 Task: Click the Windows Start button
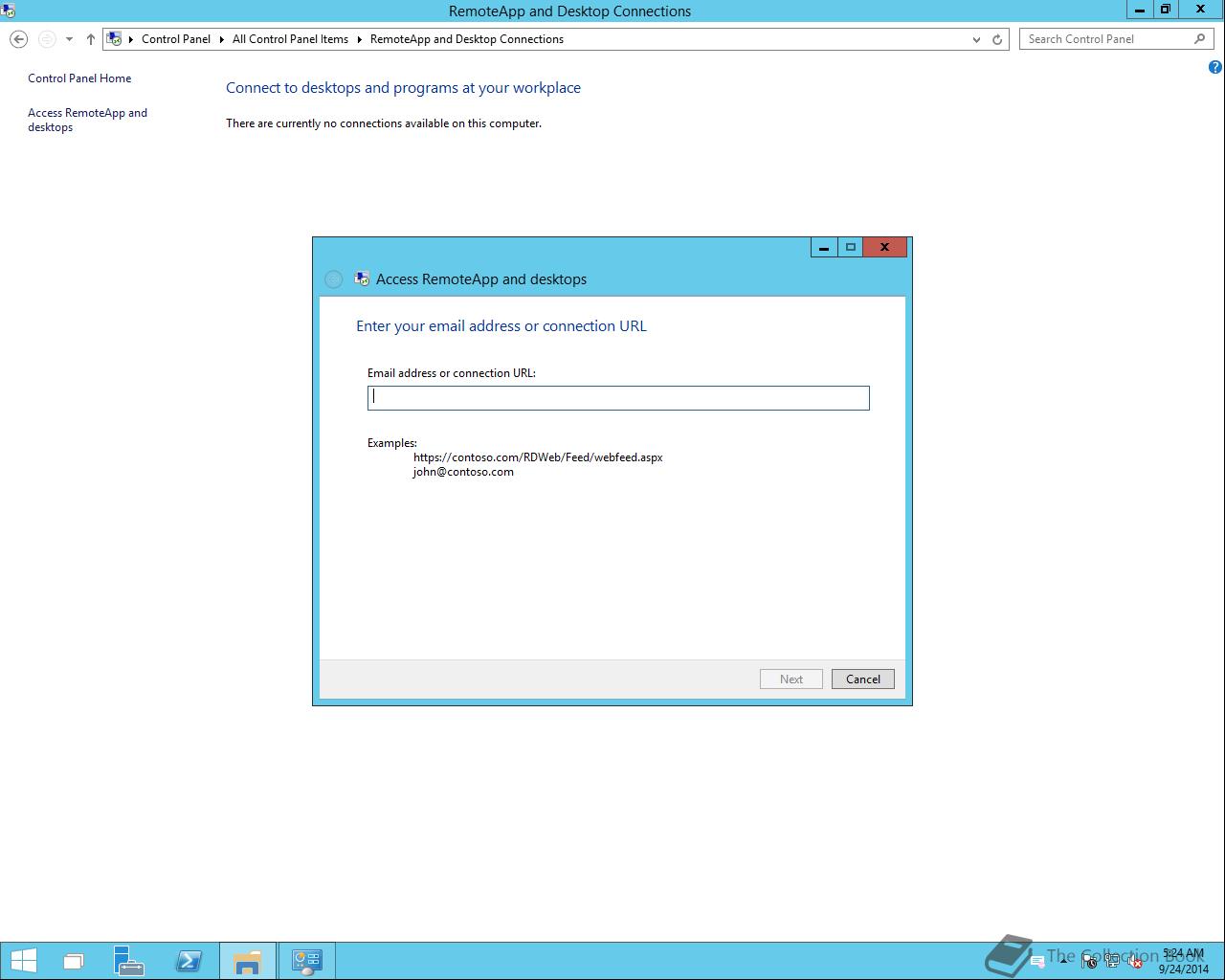(23, 961)
